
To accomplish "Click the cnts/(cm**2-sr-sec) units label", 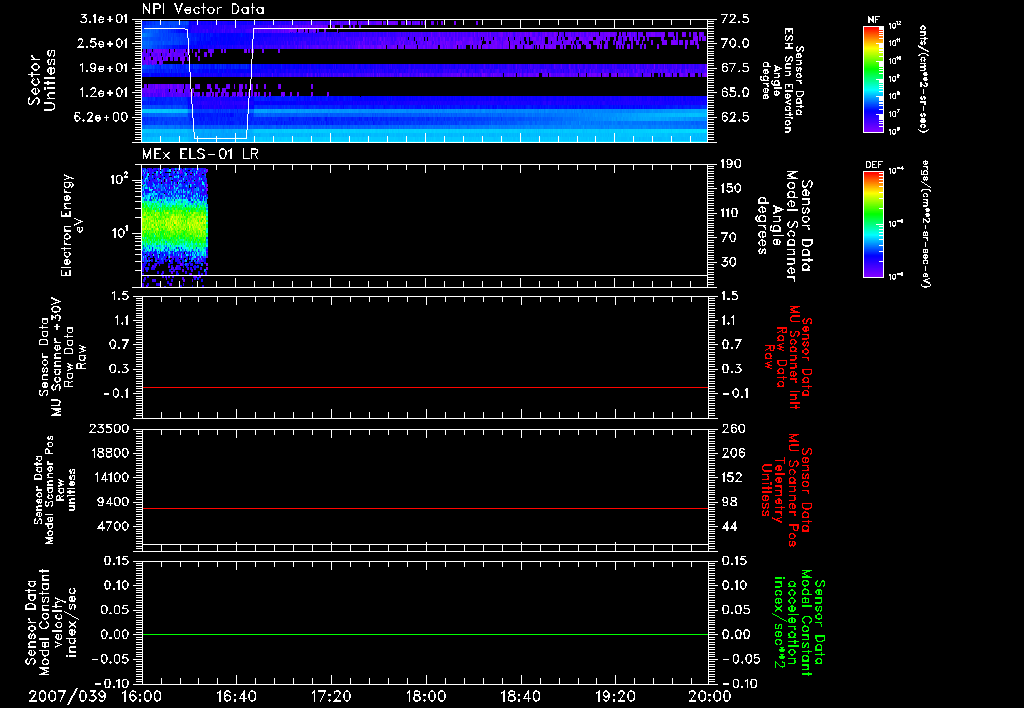I will (923, 78).
